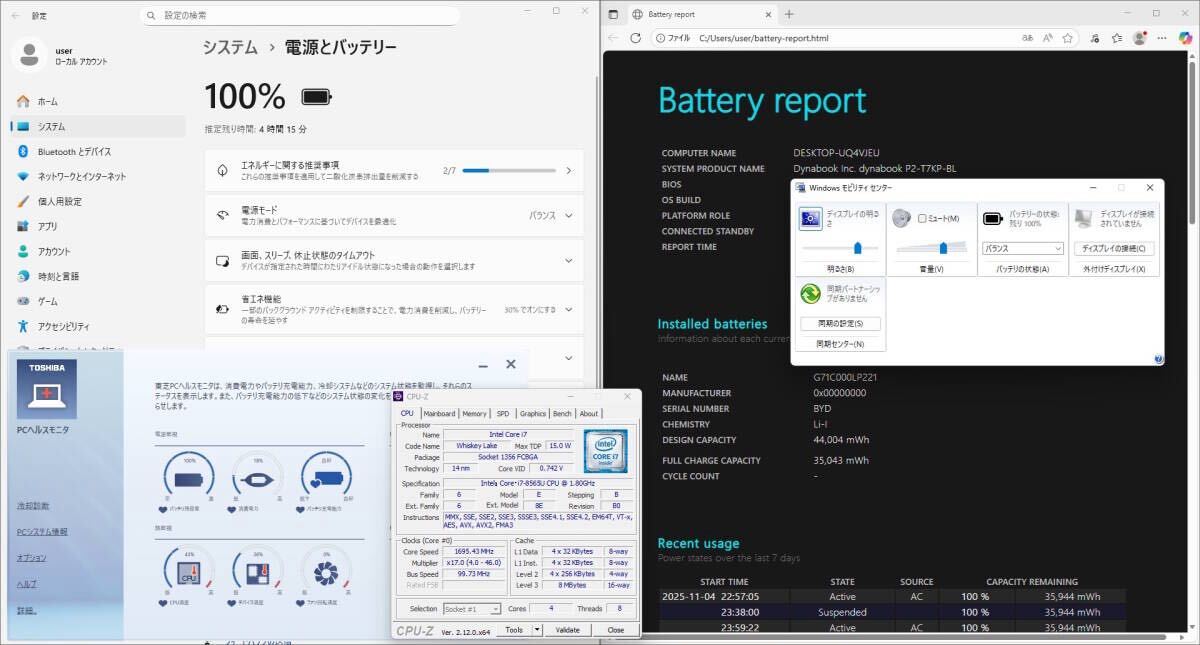
Task: Switch to the Memory tab in CPU-Z
Action: pos(474,413)
